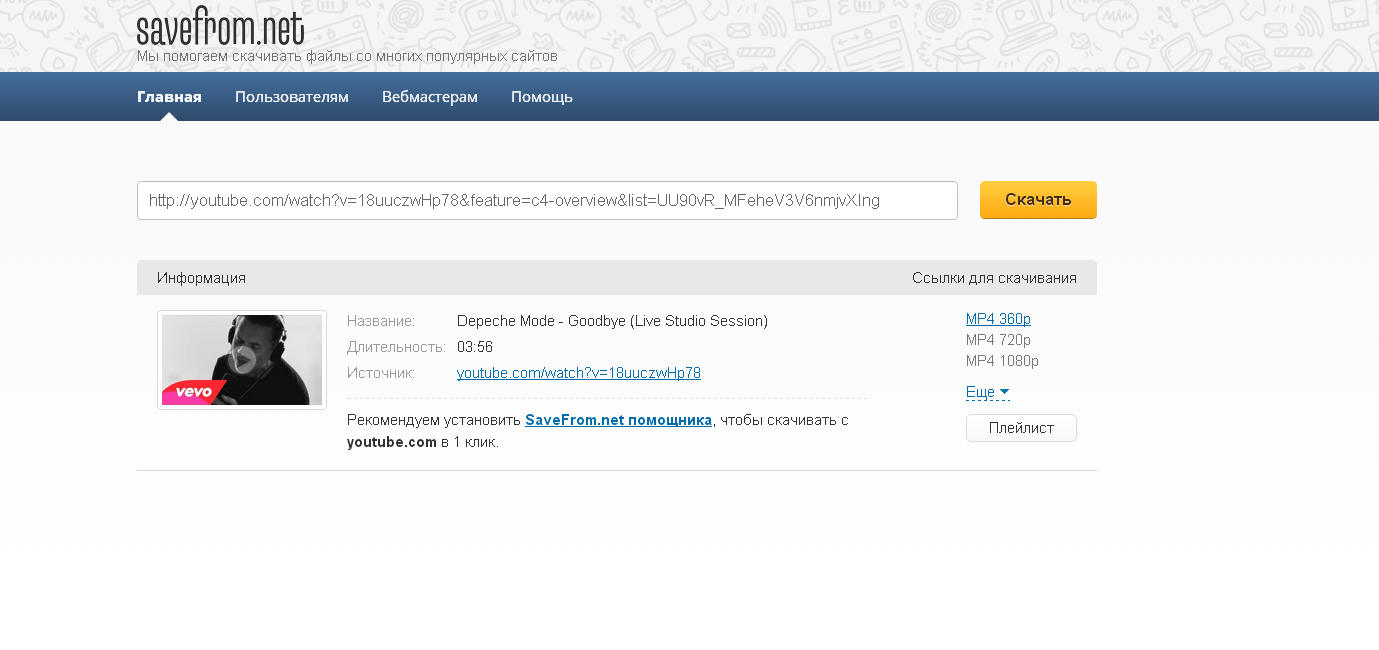Follow the SaveFrom.net помощника link

click(x=618, y=420)
